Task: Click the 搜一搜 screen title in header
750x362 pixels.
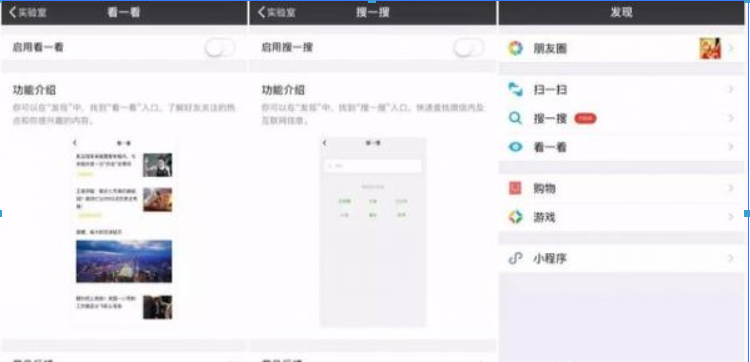Action: click(x=373, y=13)
